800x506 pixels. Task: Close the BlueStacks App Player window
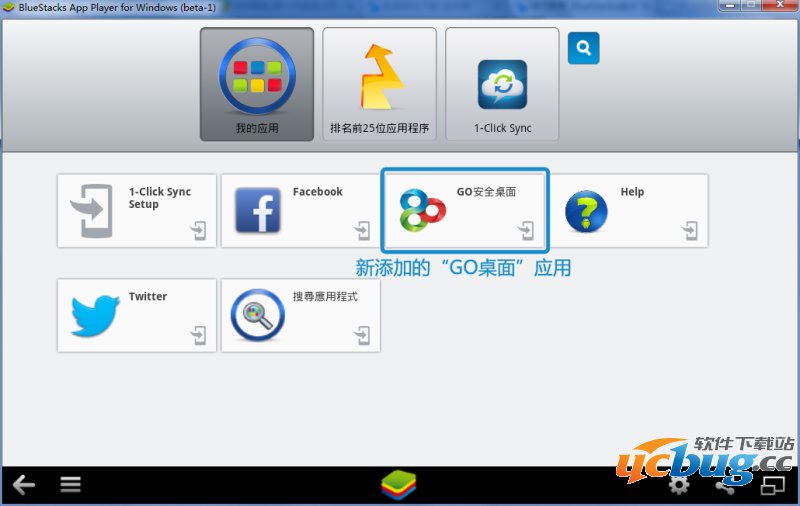click(779, 6)
